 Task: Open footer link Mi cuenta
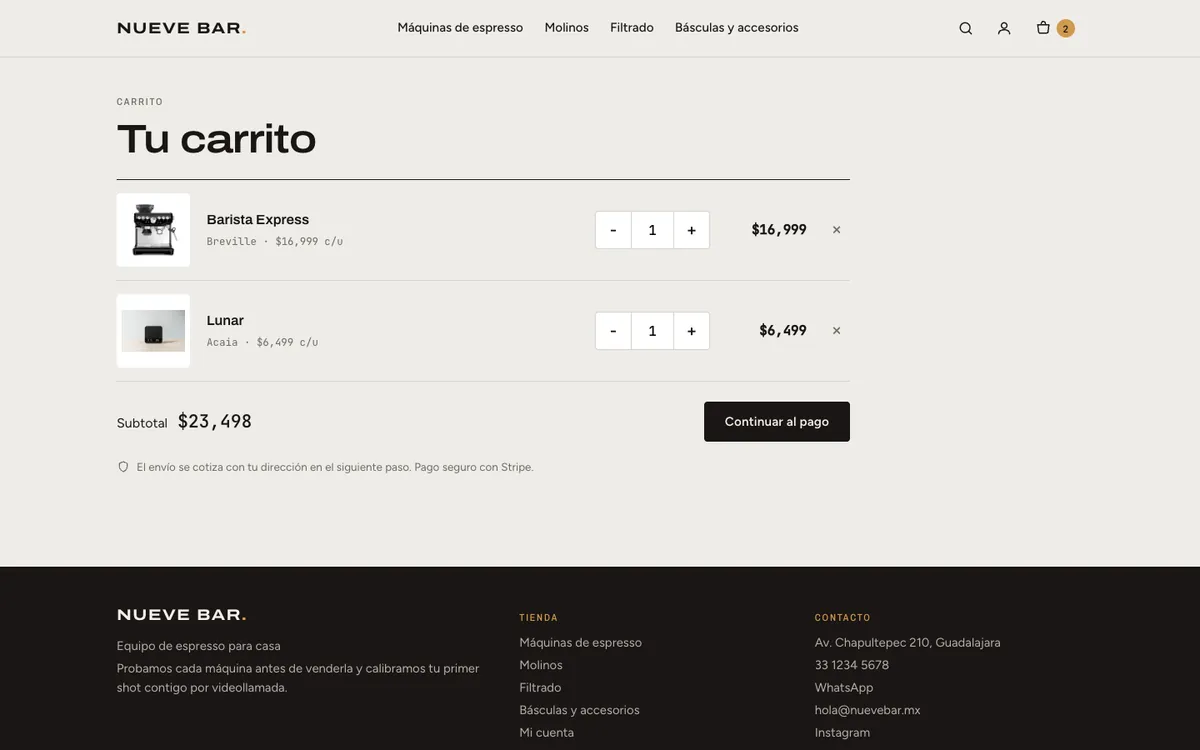pos(546,733)
